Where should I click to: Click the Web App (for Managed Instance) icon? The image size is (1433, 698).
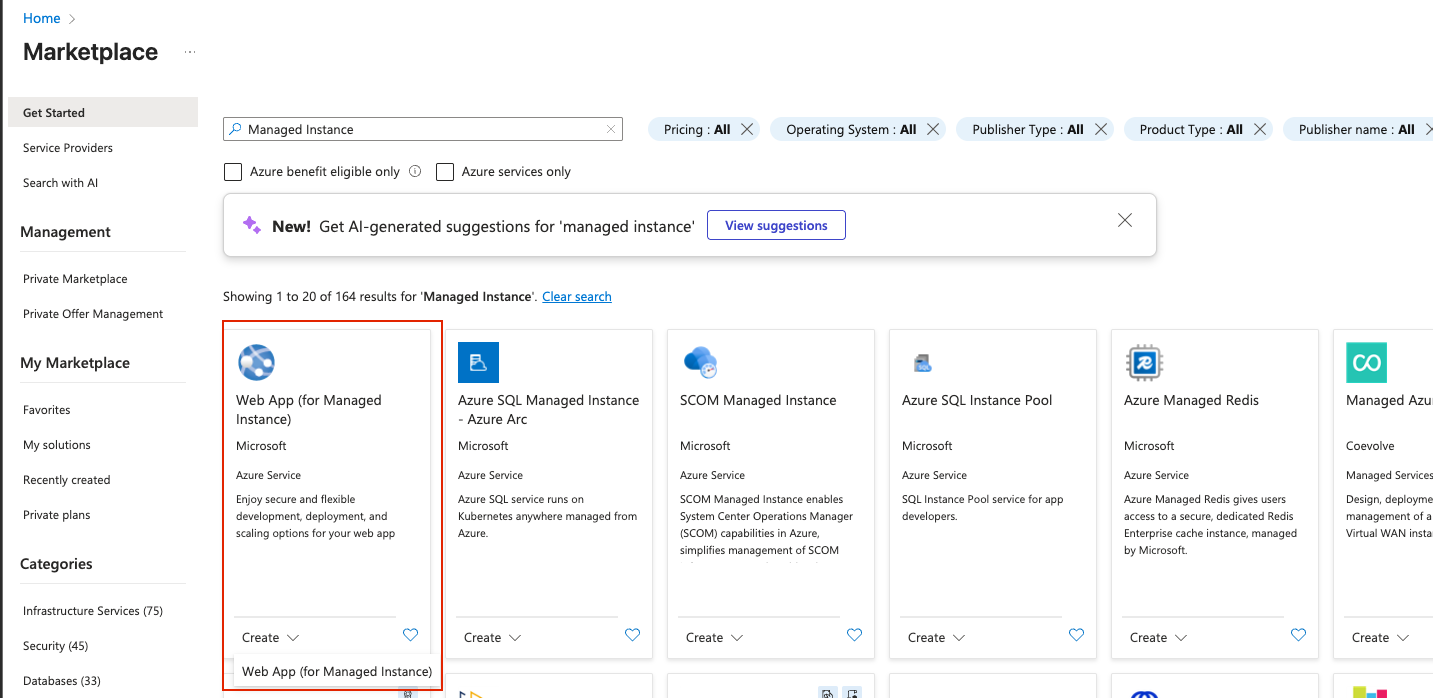pos(256,362)
